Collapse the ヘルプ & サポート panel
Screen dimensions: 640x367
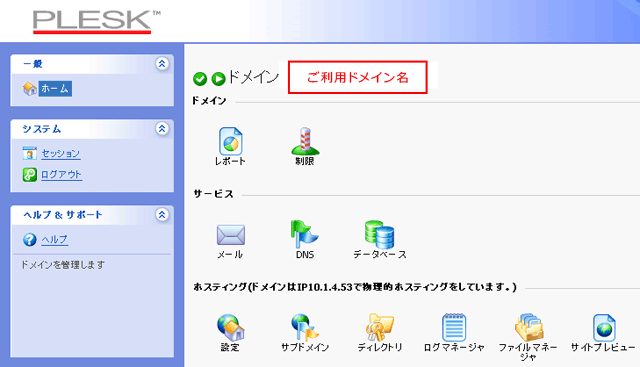(x=162, y=214)
